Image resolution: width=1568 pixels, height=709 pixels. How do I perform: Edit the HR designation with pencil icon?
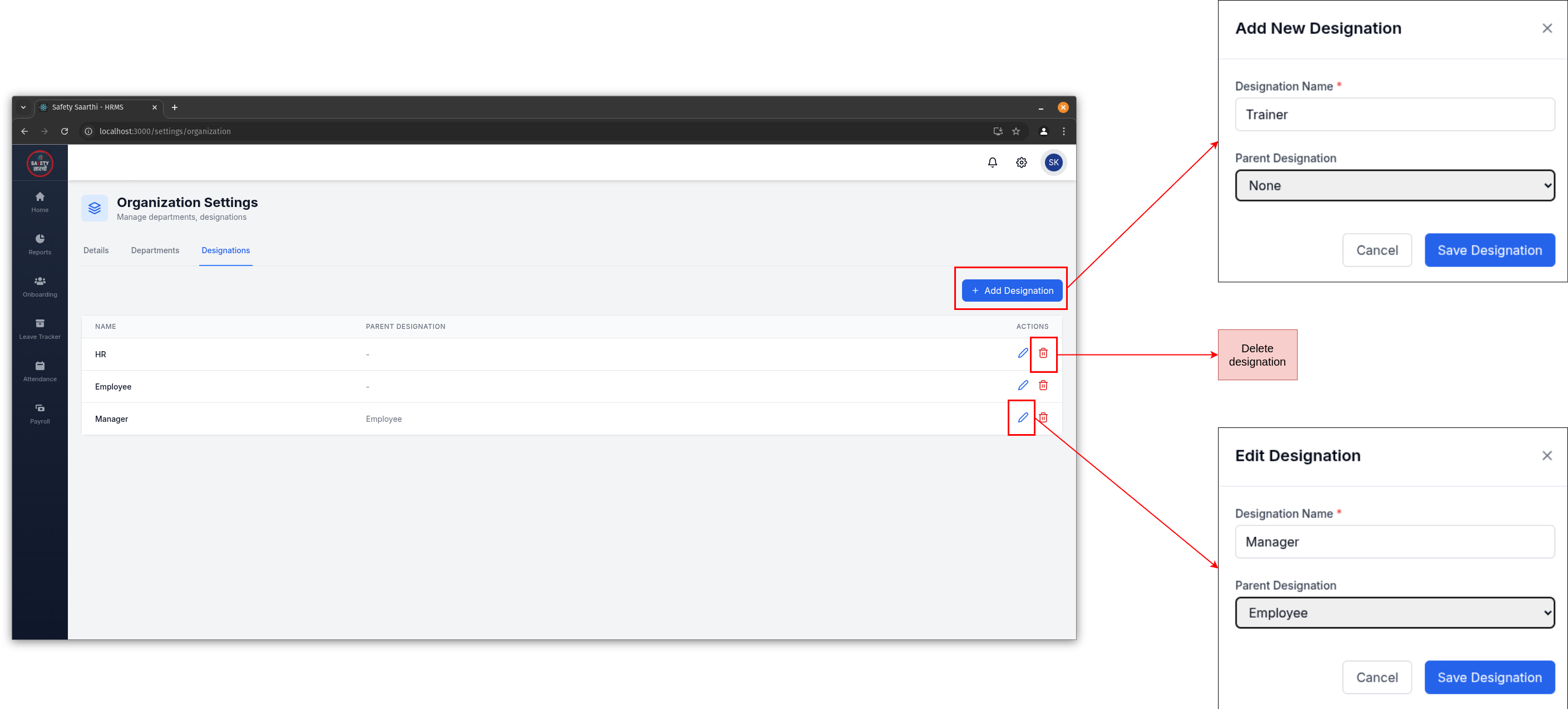point(1023,353)
